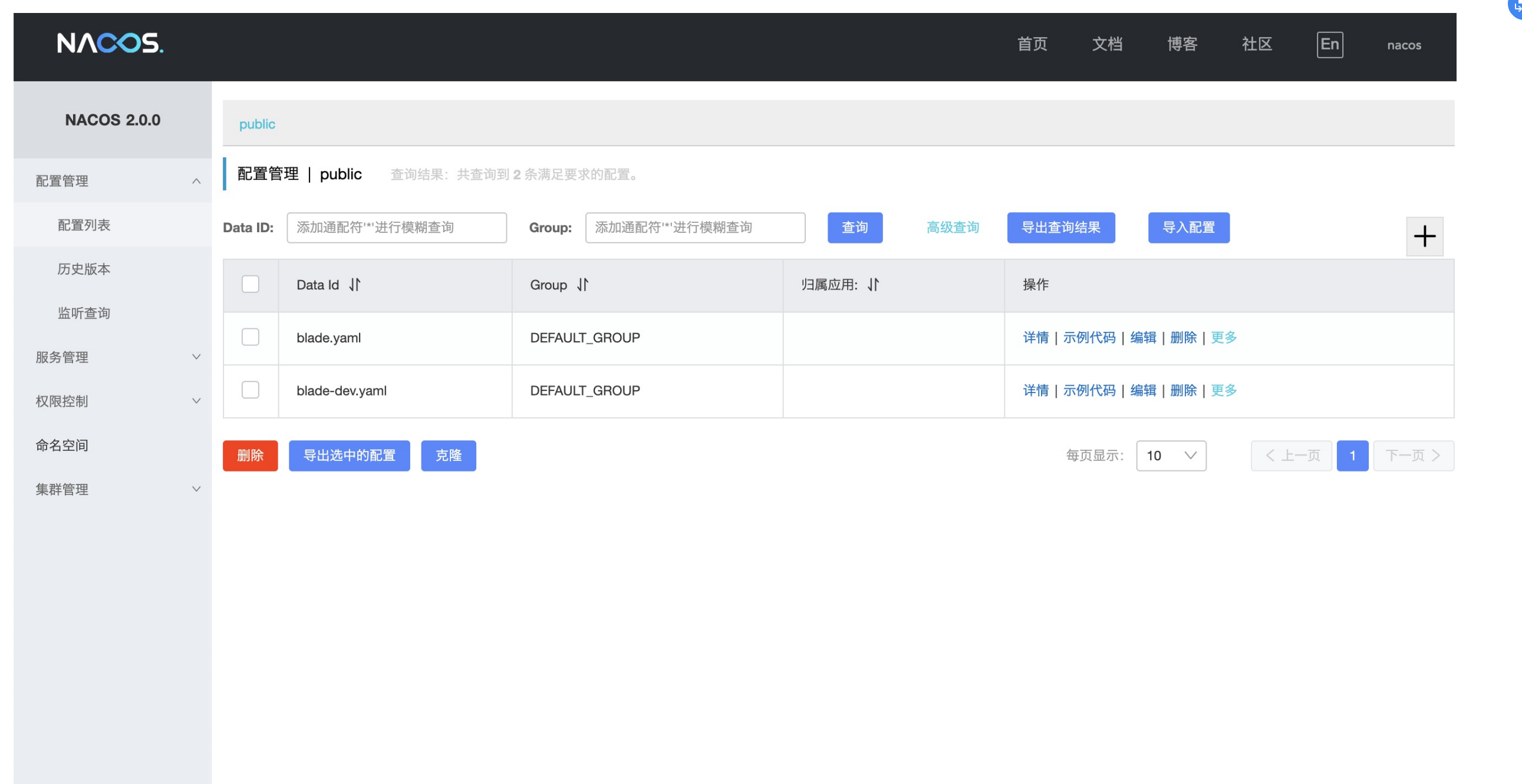Toggle select-all checkbox in table header
Image resolution: width=1522 pixels, height=784 pixels.
(251, 284)
